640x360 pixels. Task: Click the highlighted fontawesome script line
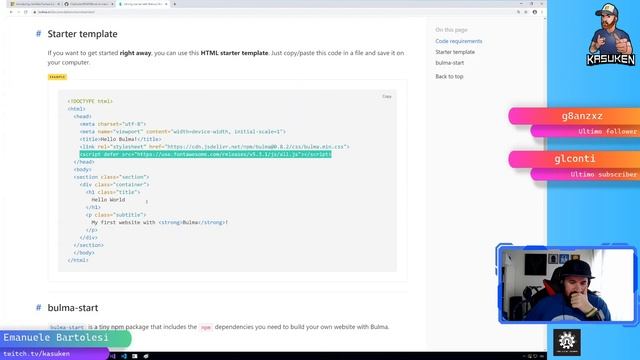point(205,154)
